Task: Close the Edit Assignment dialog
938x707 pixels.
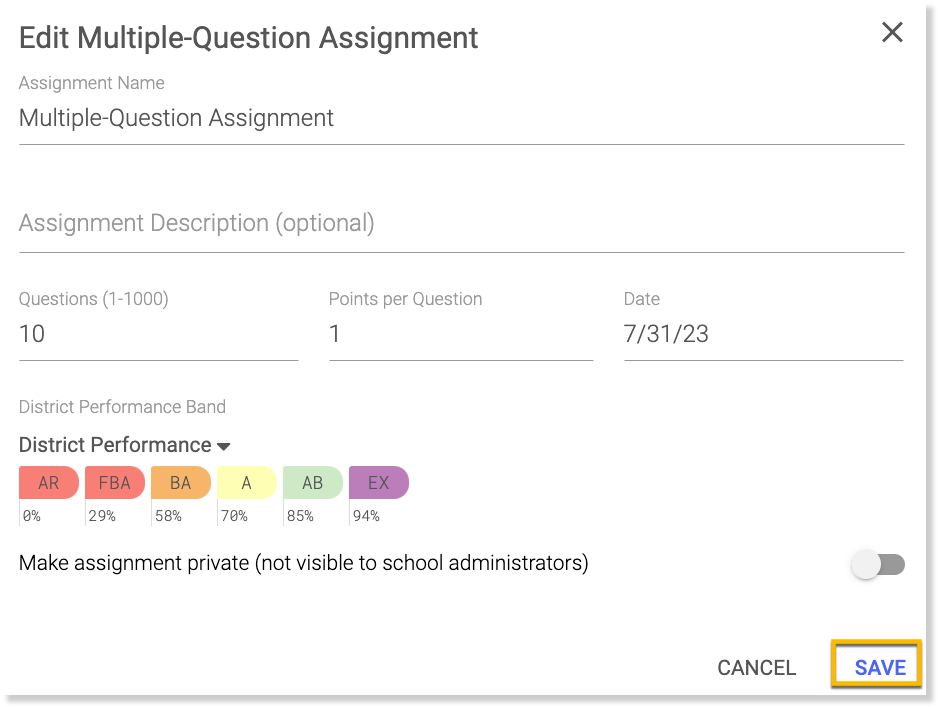Action: point(892,32)
